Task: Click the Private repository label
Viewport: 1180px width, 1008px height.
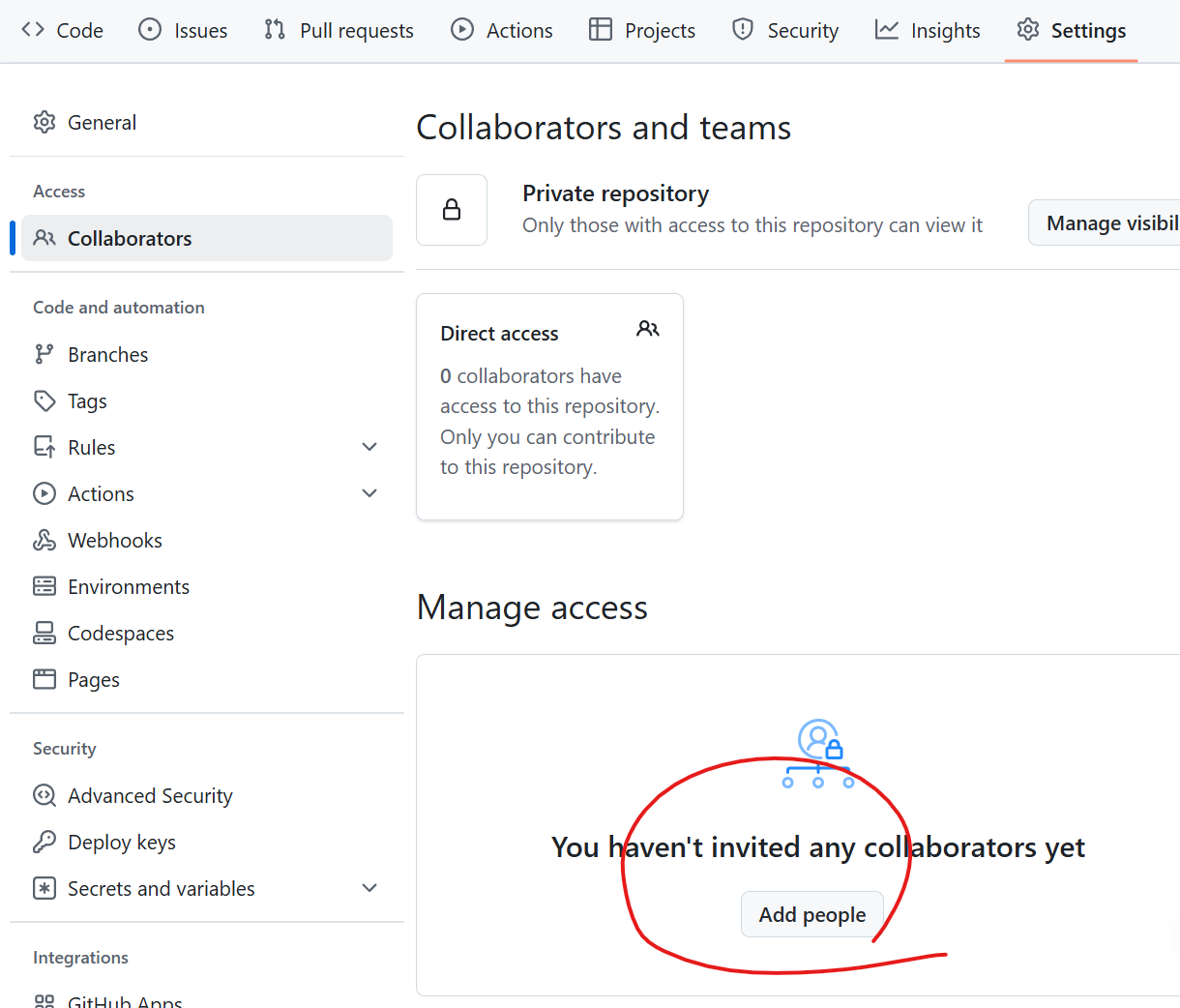Action: (616, 193)
